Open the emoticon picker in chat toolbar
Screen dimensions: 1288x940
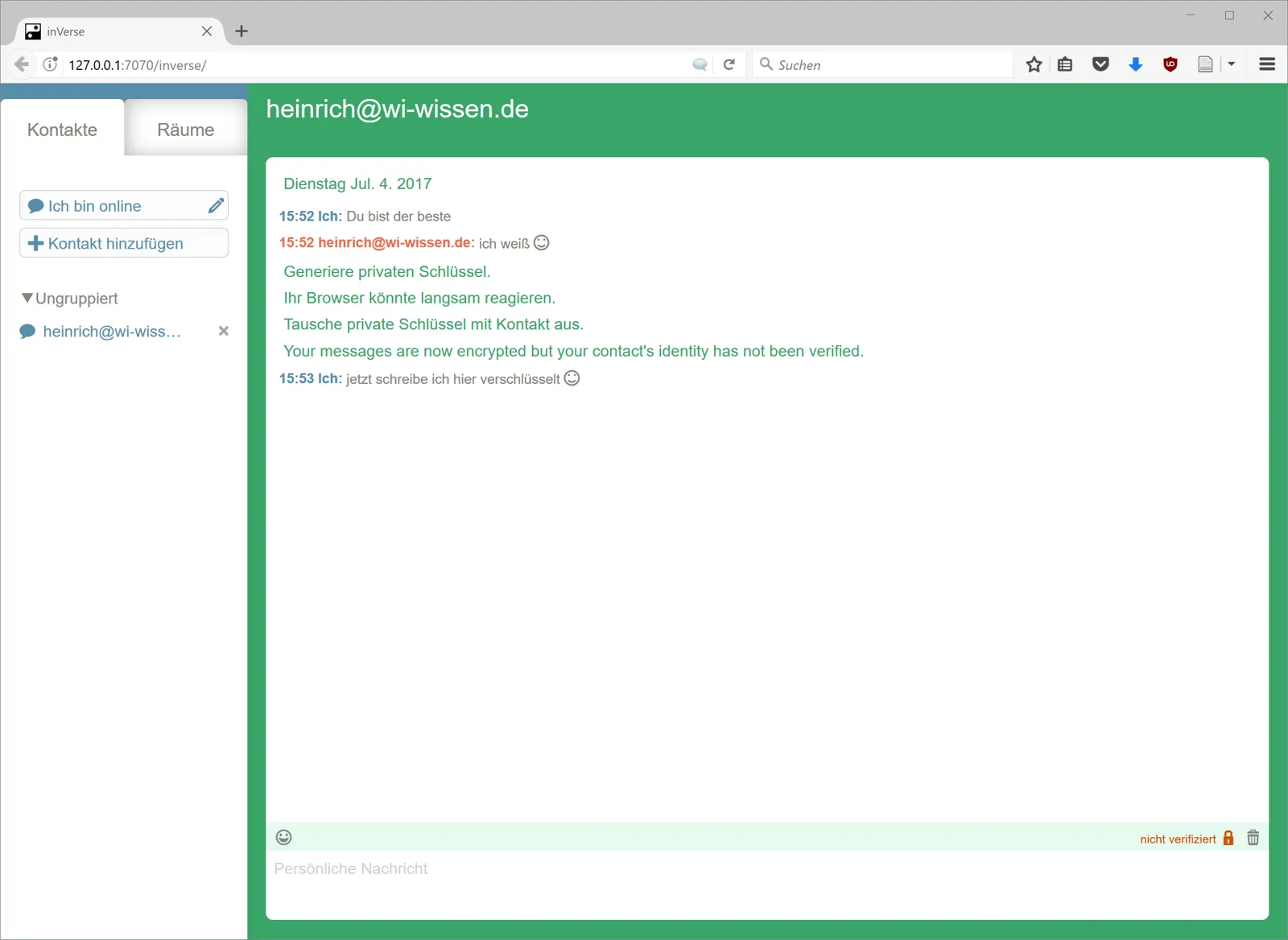[283, 838]
